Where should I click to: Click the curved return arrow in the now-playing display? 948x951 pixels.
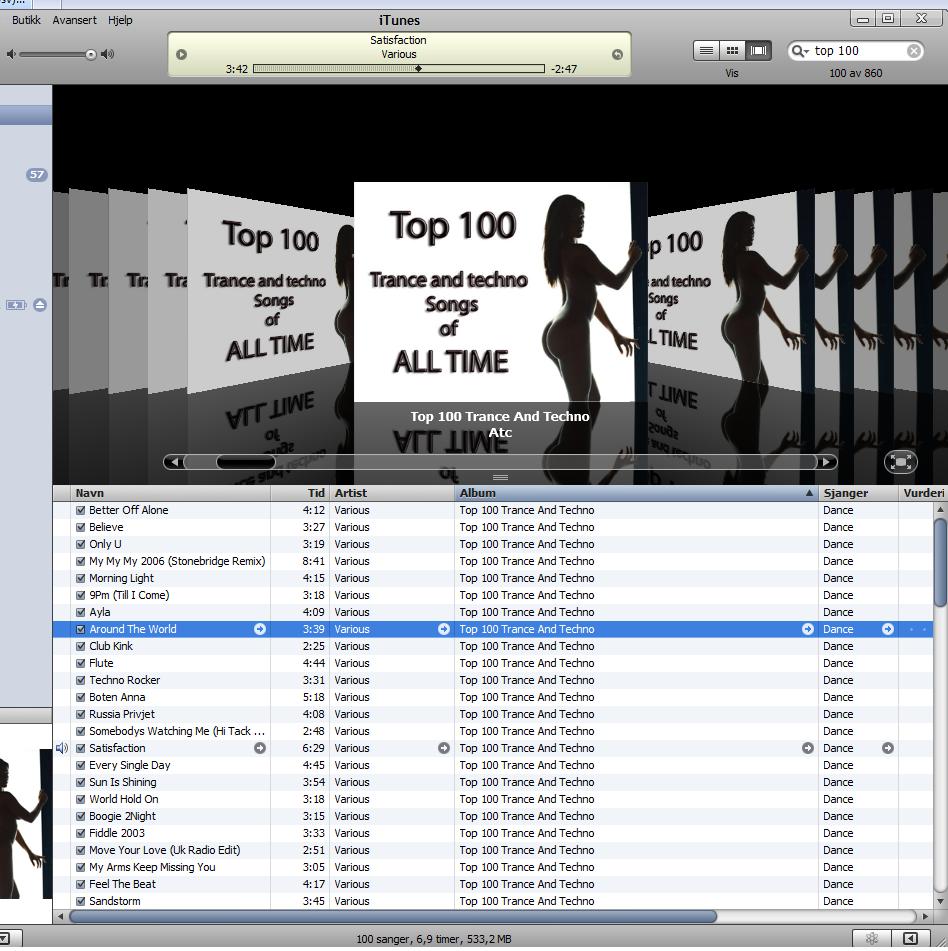(x=617, y=55)
